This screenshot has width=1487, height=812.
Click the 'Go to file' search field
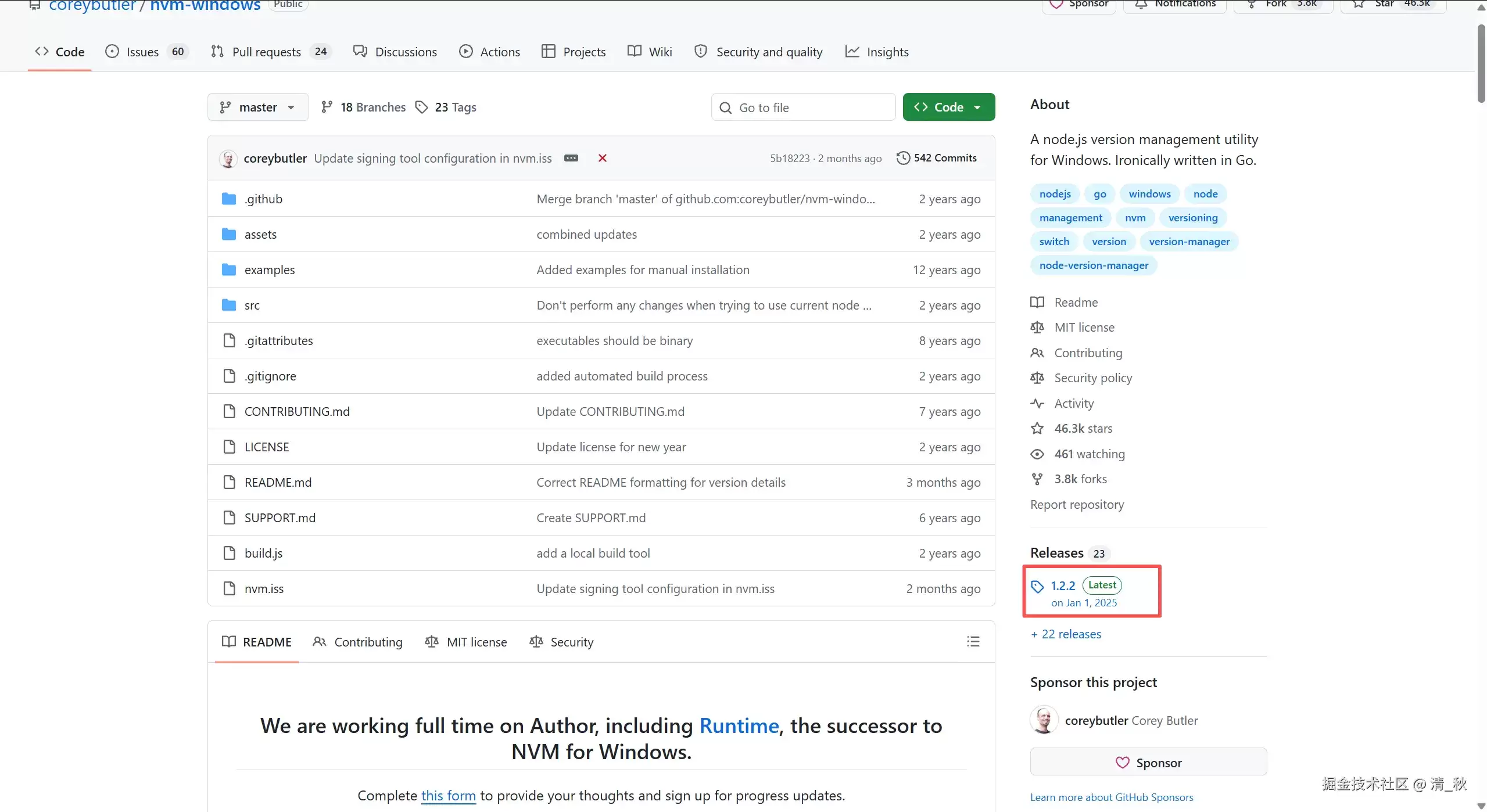[804, 107]
